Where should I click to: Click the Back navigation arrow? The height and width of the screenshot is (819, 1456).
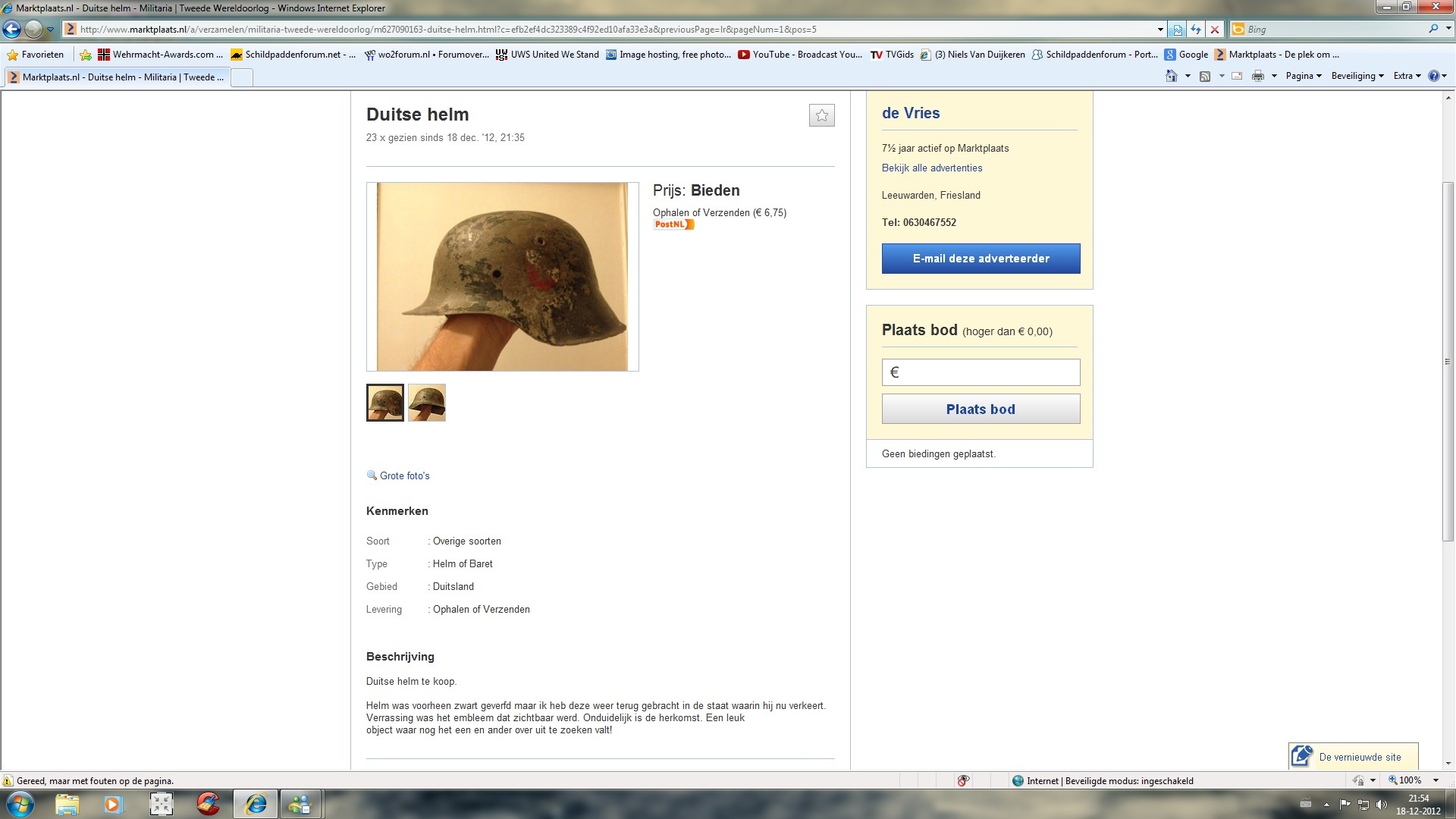pyautogui.click(x=11, y=30)
